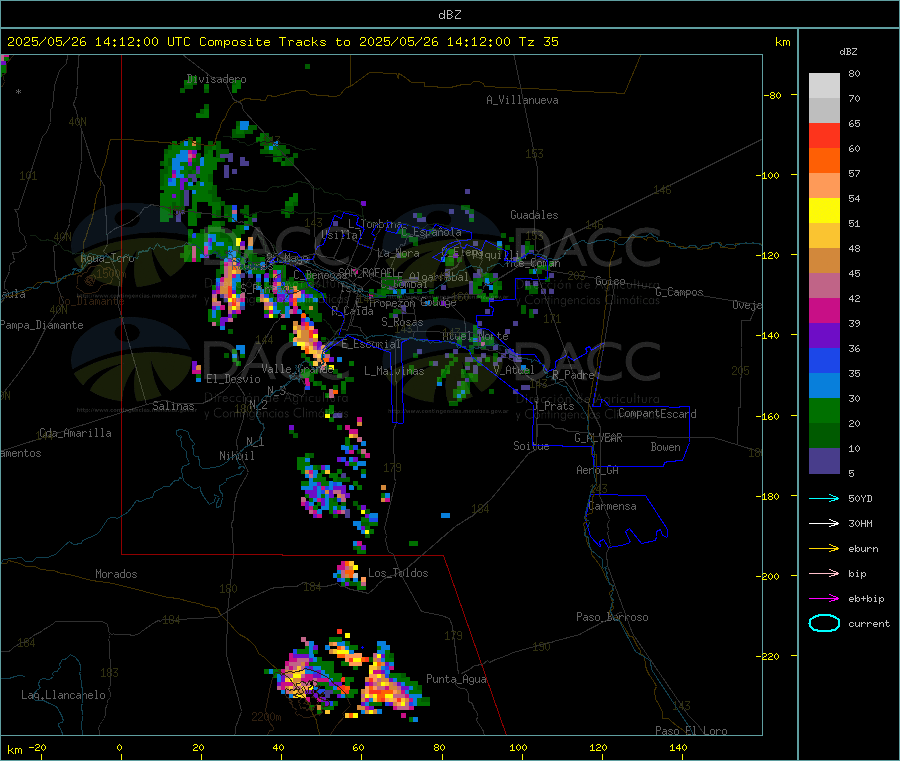The width and height of the screenshot is (900, 761).
Task: Click the 35 dBZ blue color swatch
Action: coord(824,361)
